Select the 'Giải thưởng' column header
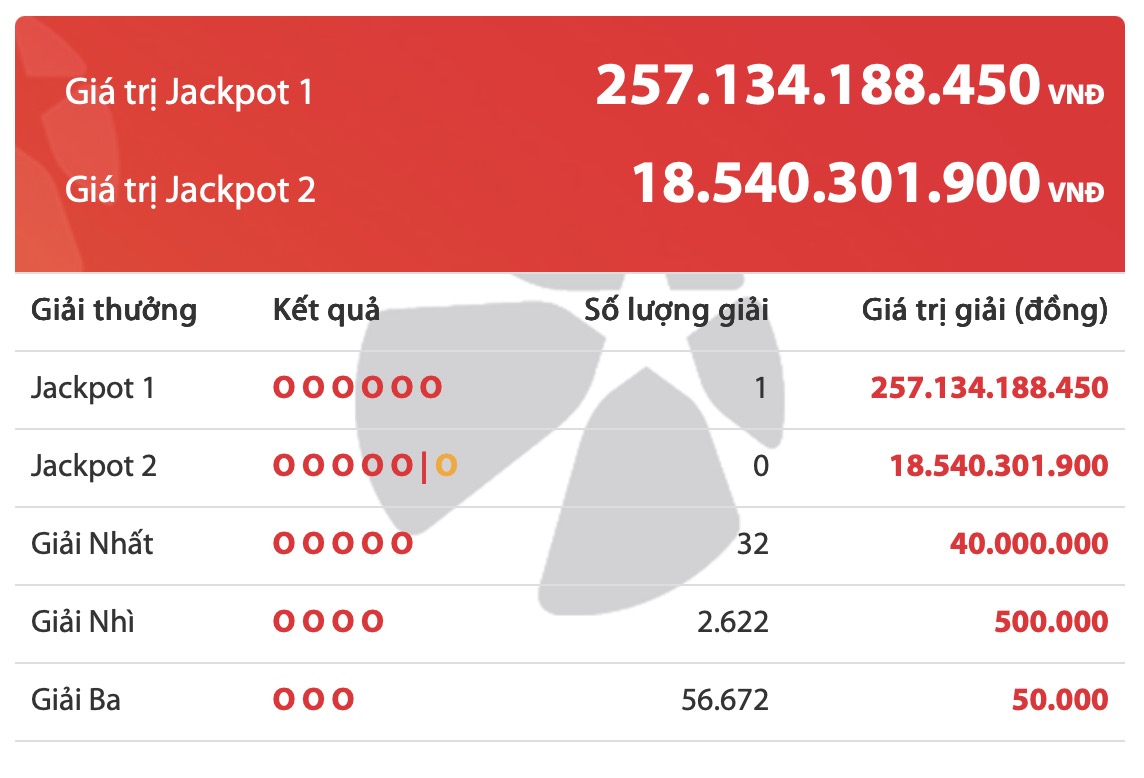This screenshot has height=778, width=1144. click(x=114, y=310)
